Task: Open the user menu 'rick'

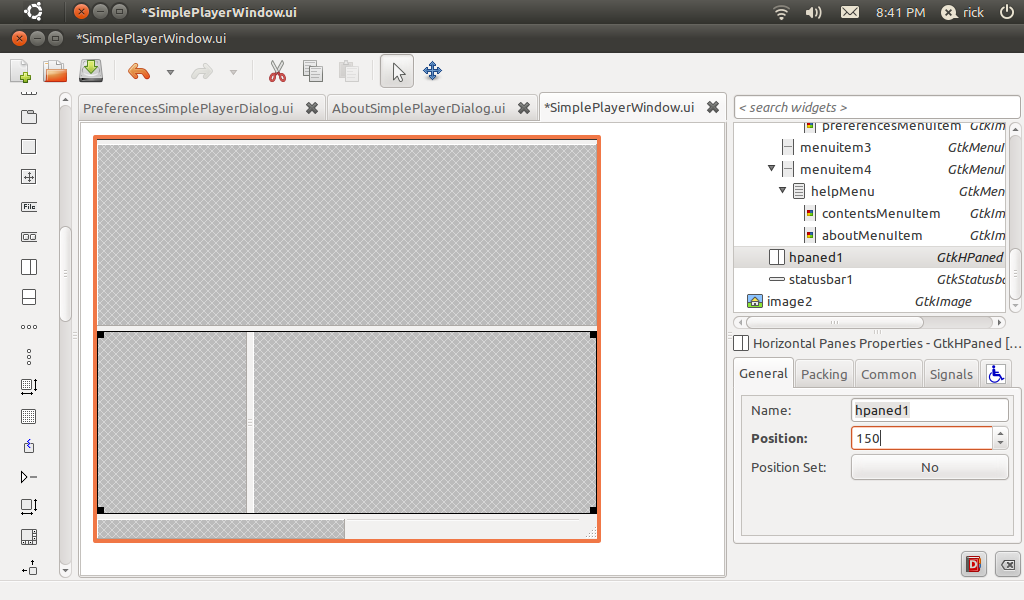Action: pos(963,12)
